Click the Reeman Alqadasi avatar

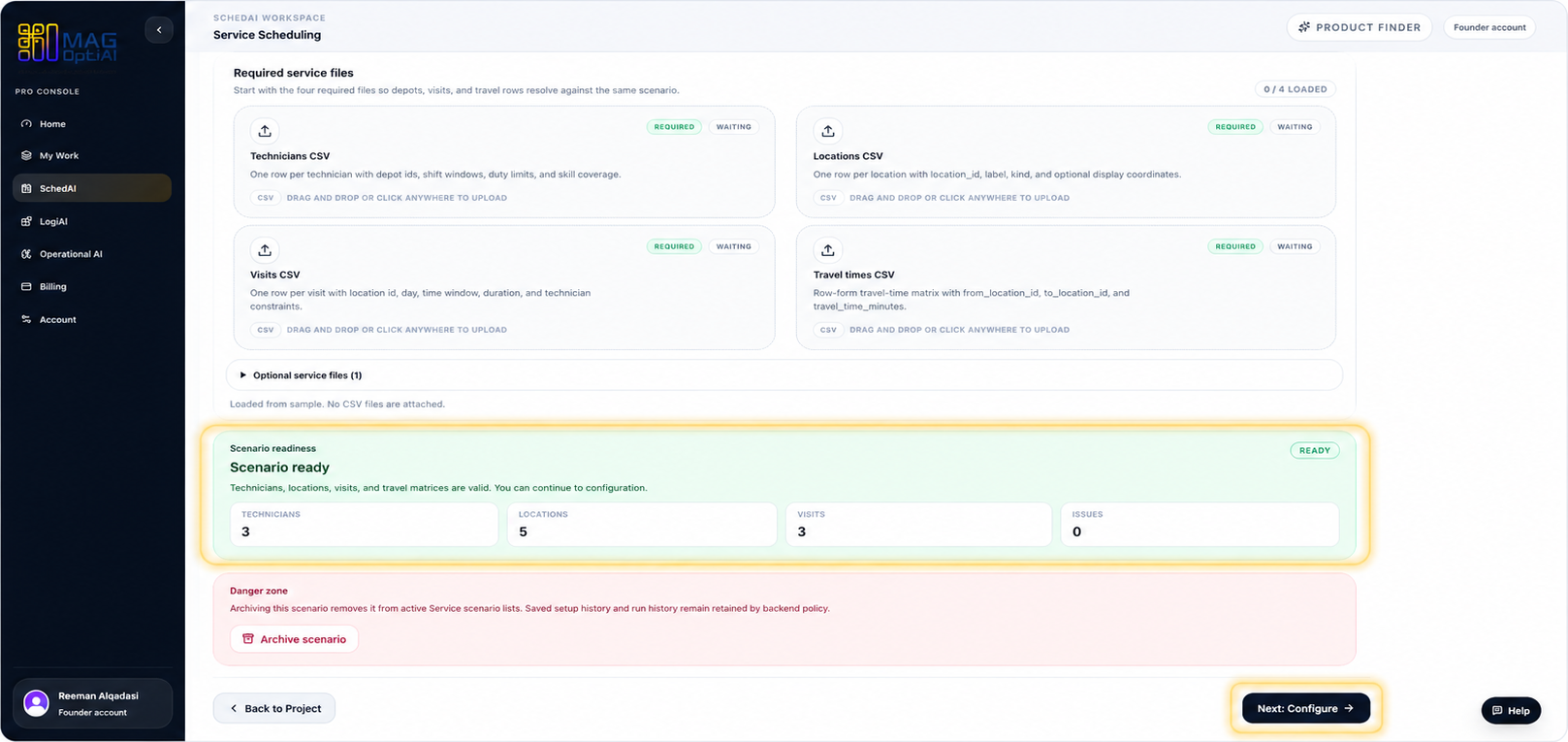pos(36,703)
